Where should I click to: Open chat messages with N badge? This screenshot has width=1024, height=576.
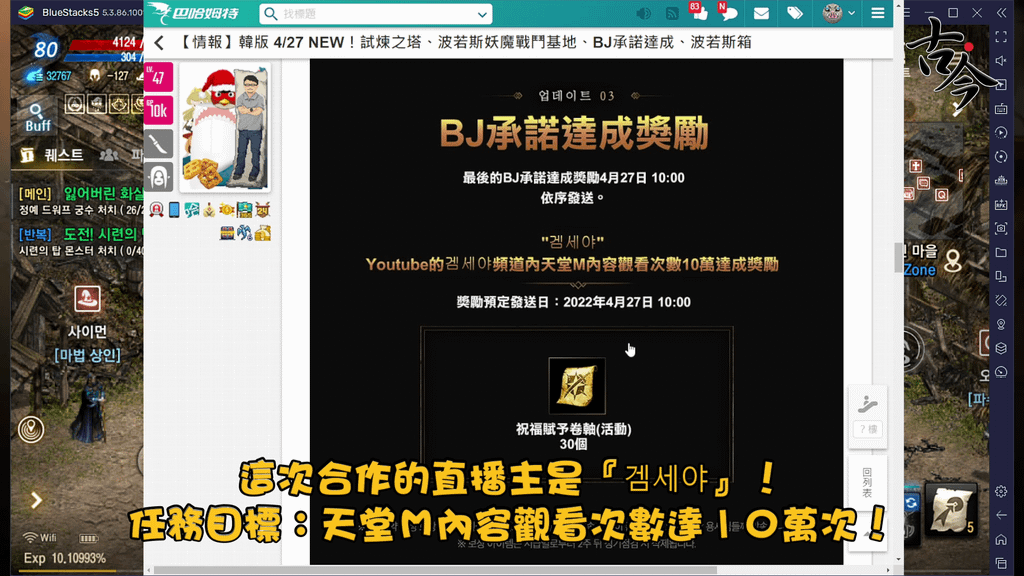728,12
